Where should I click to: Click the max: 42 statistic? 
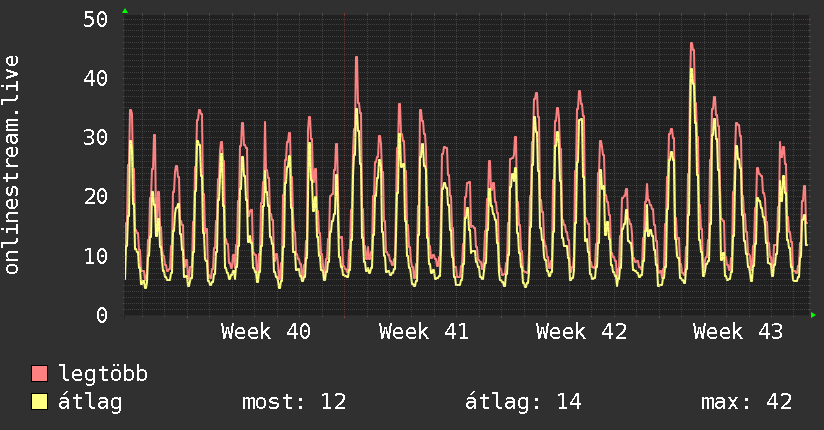pyautogui.click(x=746, y=402)
